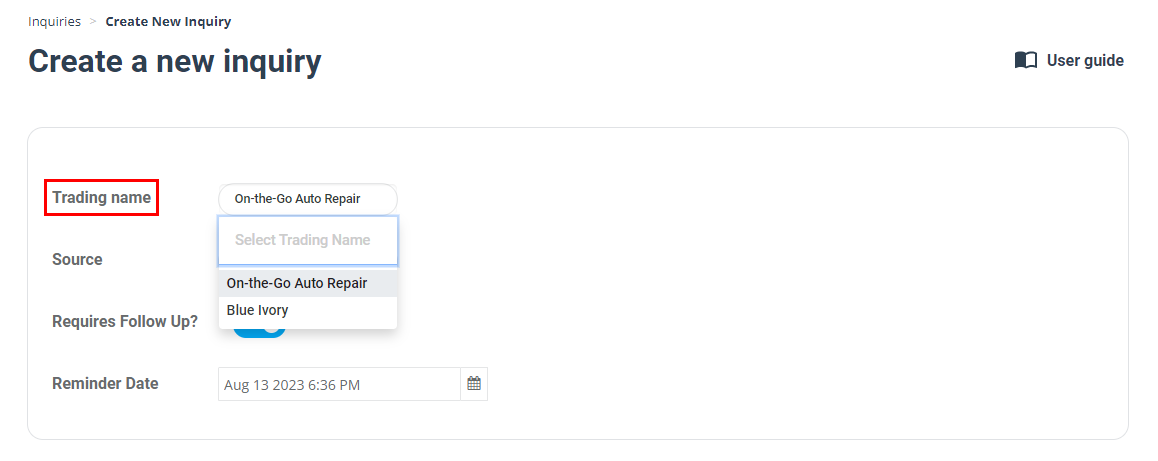Image resolution: width=1158 pixels, height=461 pixels.
Task: Go to Inquiries breadcrumb link
Action: coord(55,21)
